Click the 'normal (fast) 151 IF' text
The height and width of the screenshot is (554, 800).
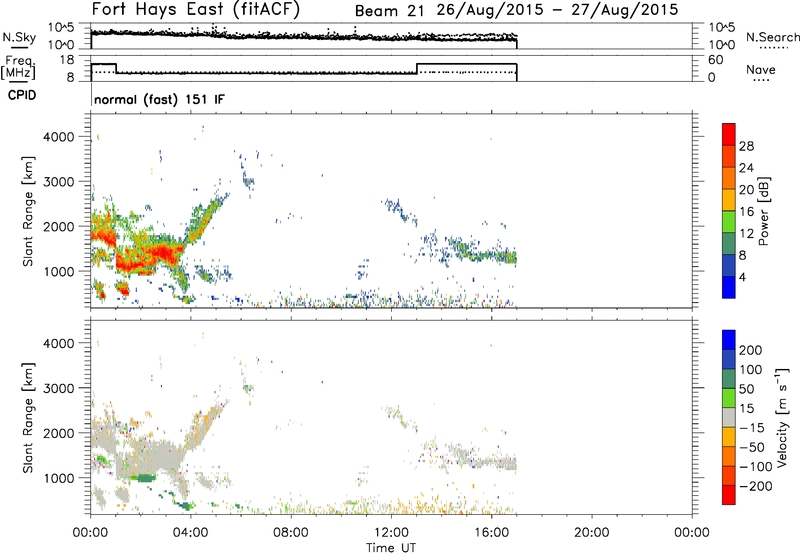point(159,99)
